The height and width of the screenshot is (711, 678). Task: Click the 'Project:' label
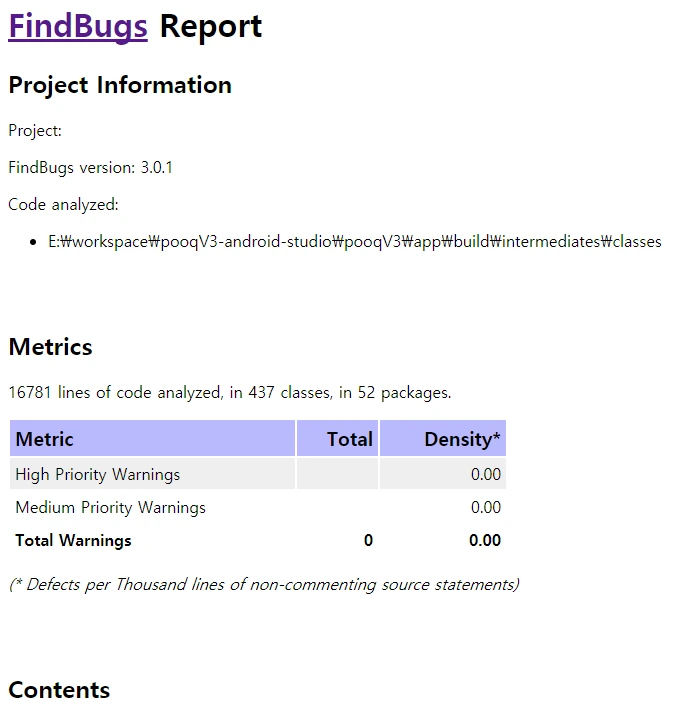35,131
